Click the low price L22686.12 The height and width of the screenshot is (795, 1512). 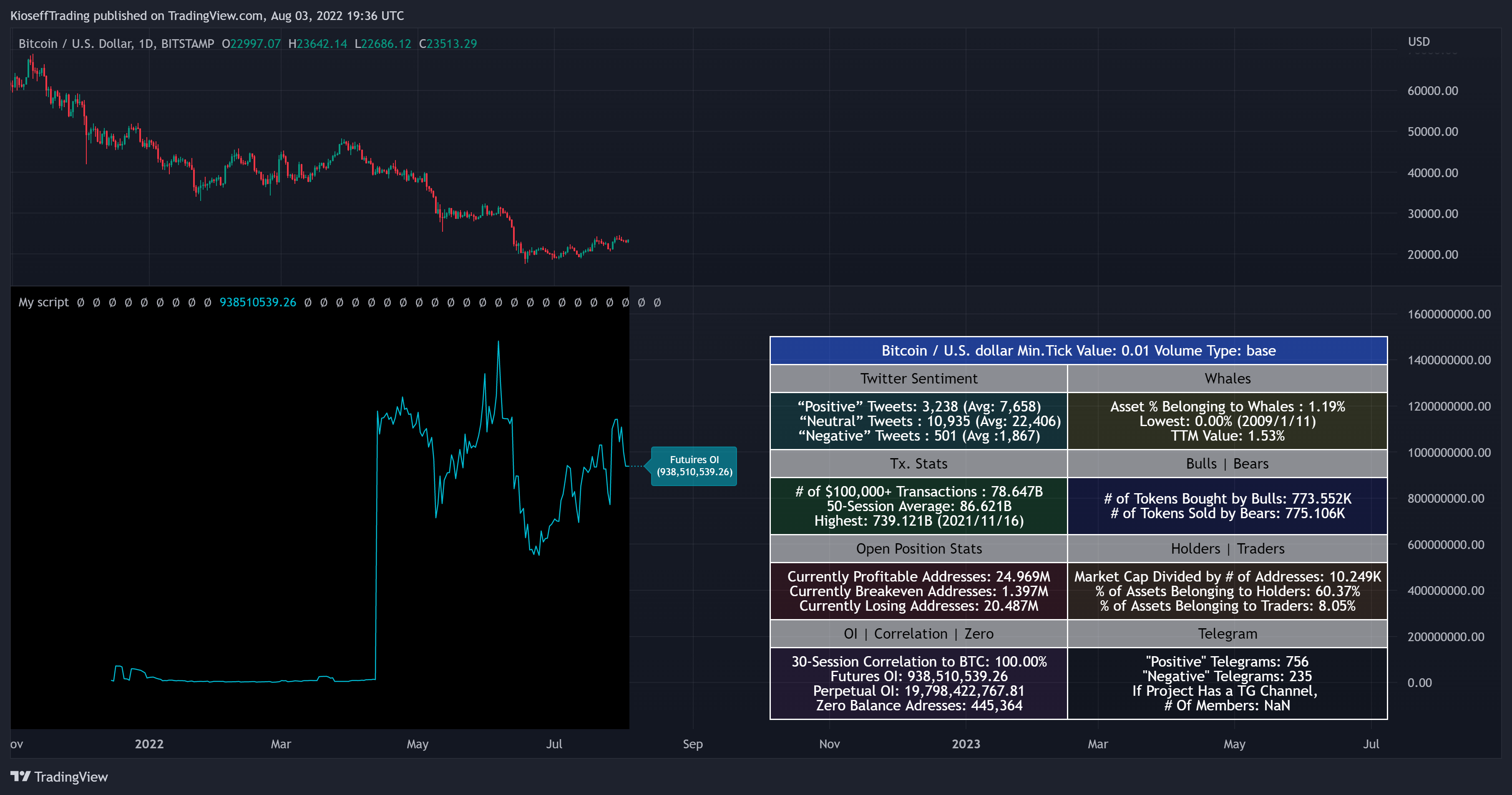pos(383,43)
